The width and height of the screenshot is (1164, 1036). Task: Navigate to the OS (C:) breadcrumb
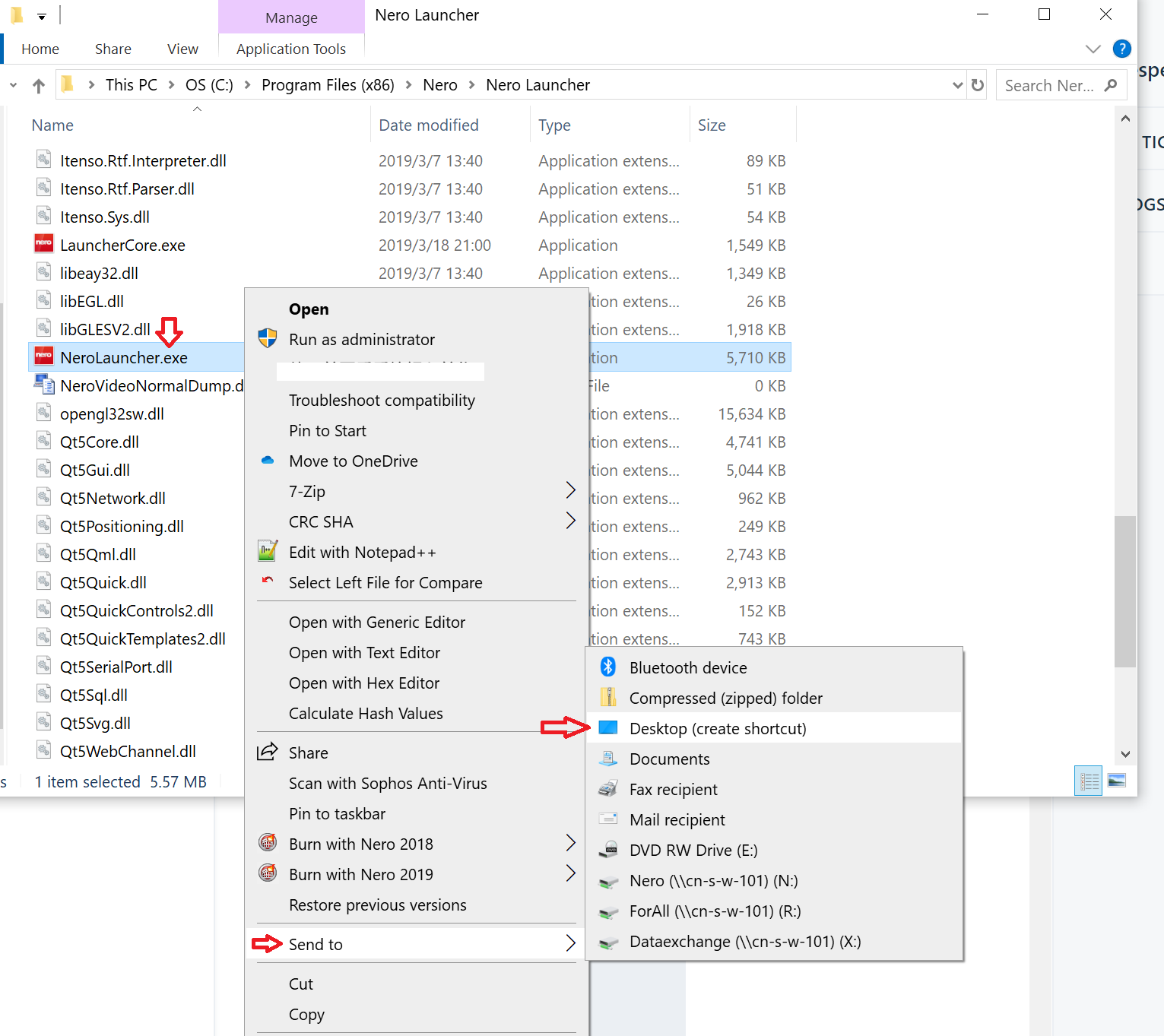coord(209,85)
